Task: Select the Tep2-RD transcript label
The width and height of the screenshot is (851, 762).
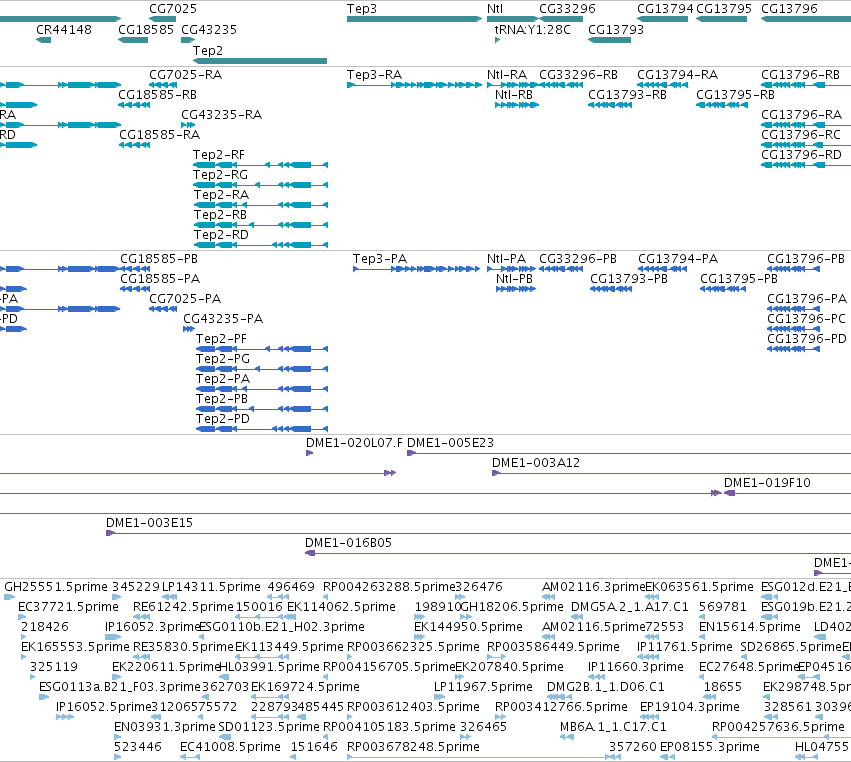Action: pyautogui.click(x=221, y=234)
